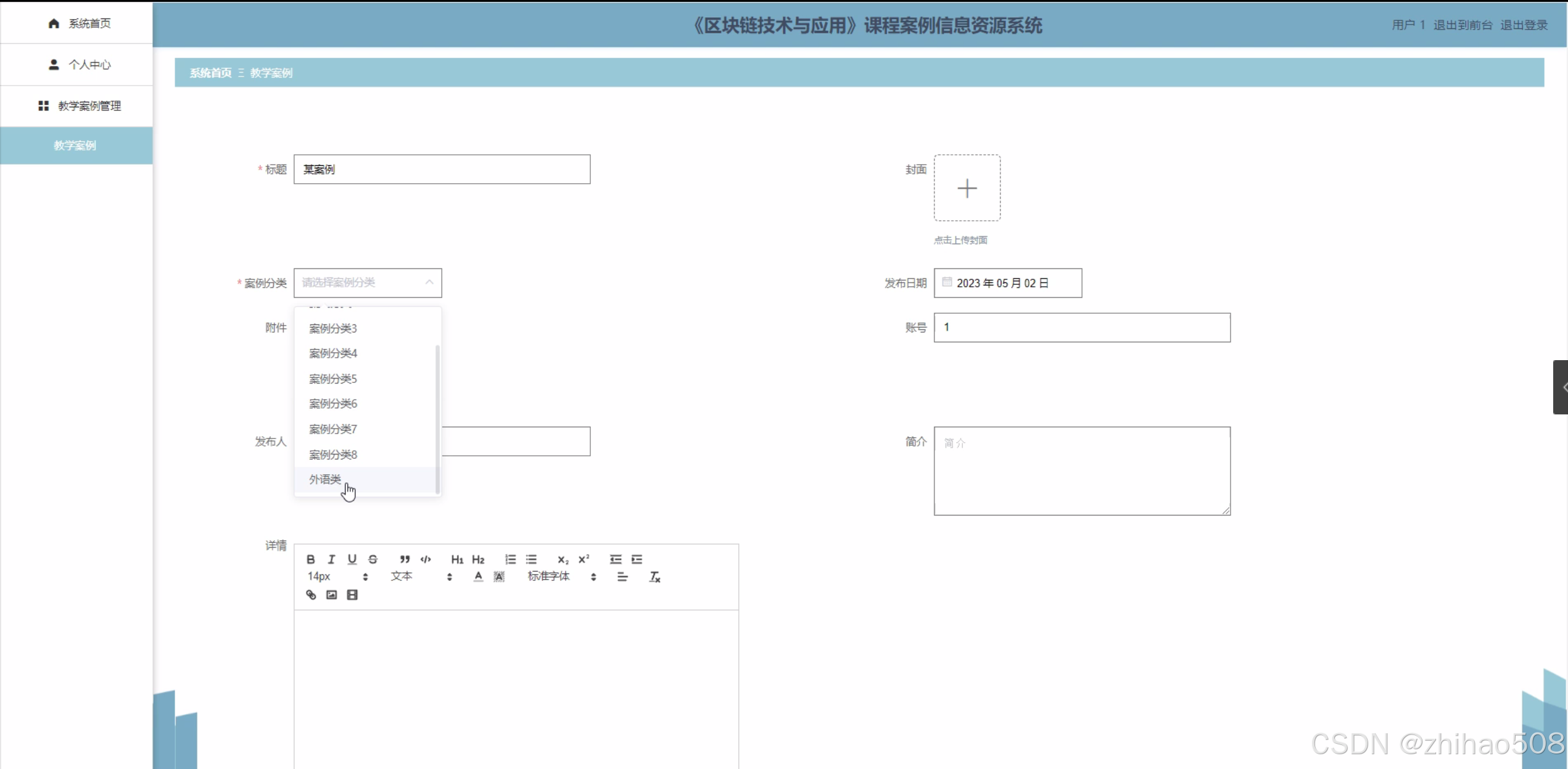Click the 用户 1 account label
Image resolution: width=1568 pixels, height=769 pixels.
(1409, 25)
